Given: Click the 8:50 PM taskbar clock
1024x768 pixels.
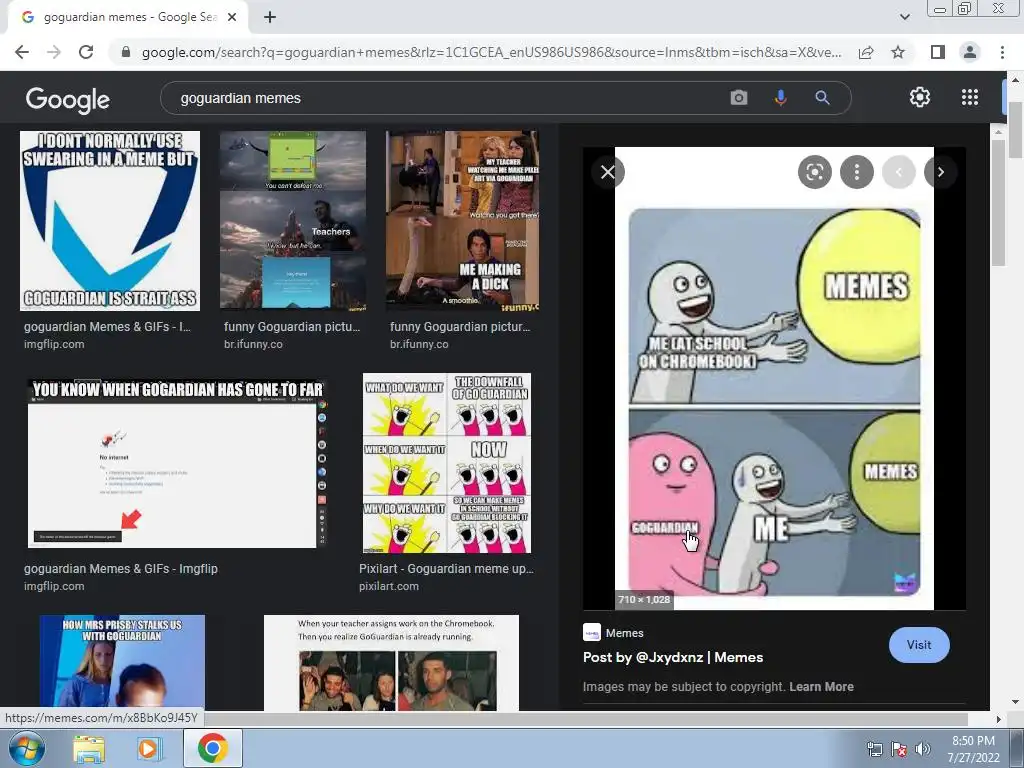Looking at the screenshot, I should tap(973, 741).
